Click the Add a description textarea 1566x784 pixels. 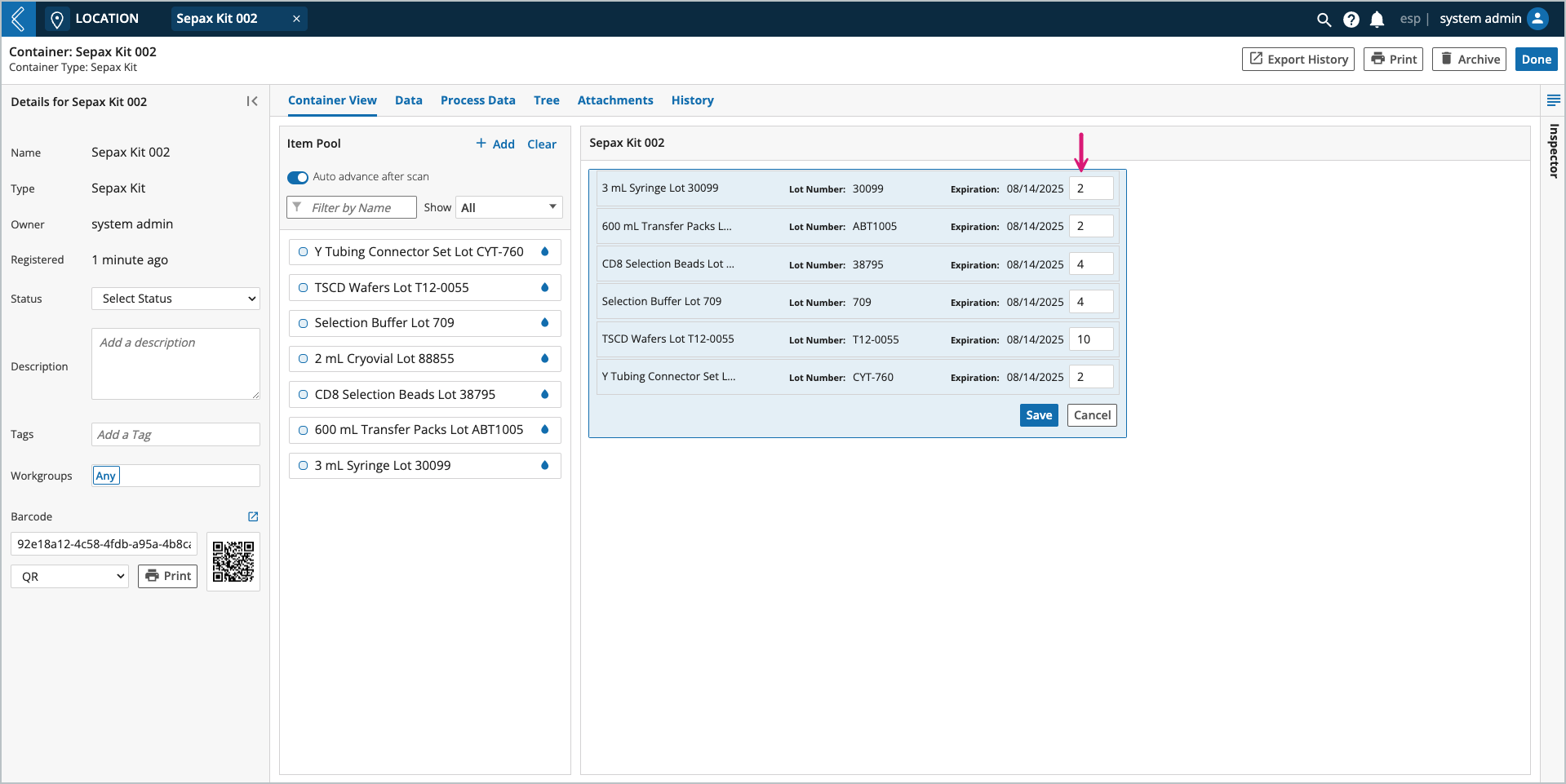pyautogui.click(x=175, y=364)
